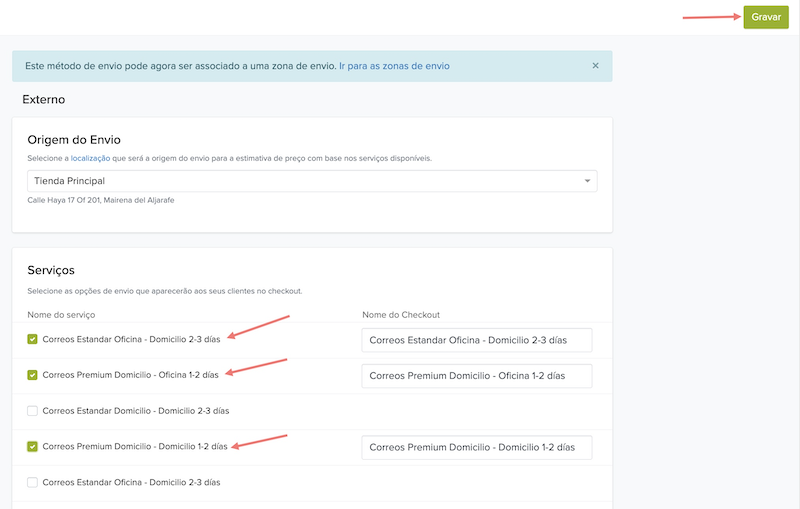Click the Calle Haya 17 address text
This screenshot has height=509, width=800.
101,200
